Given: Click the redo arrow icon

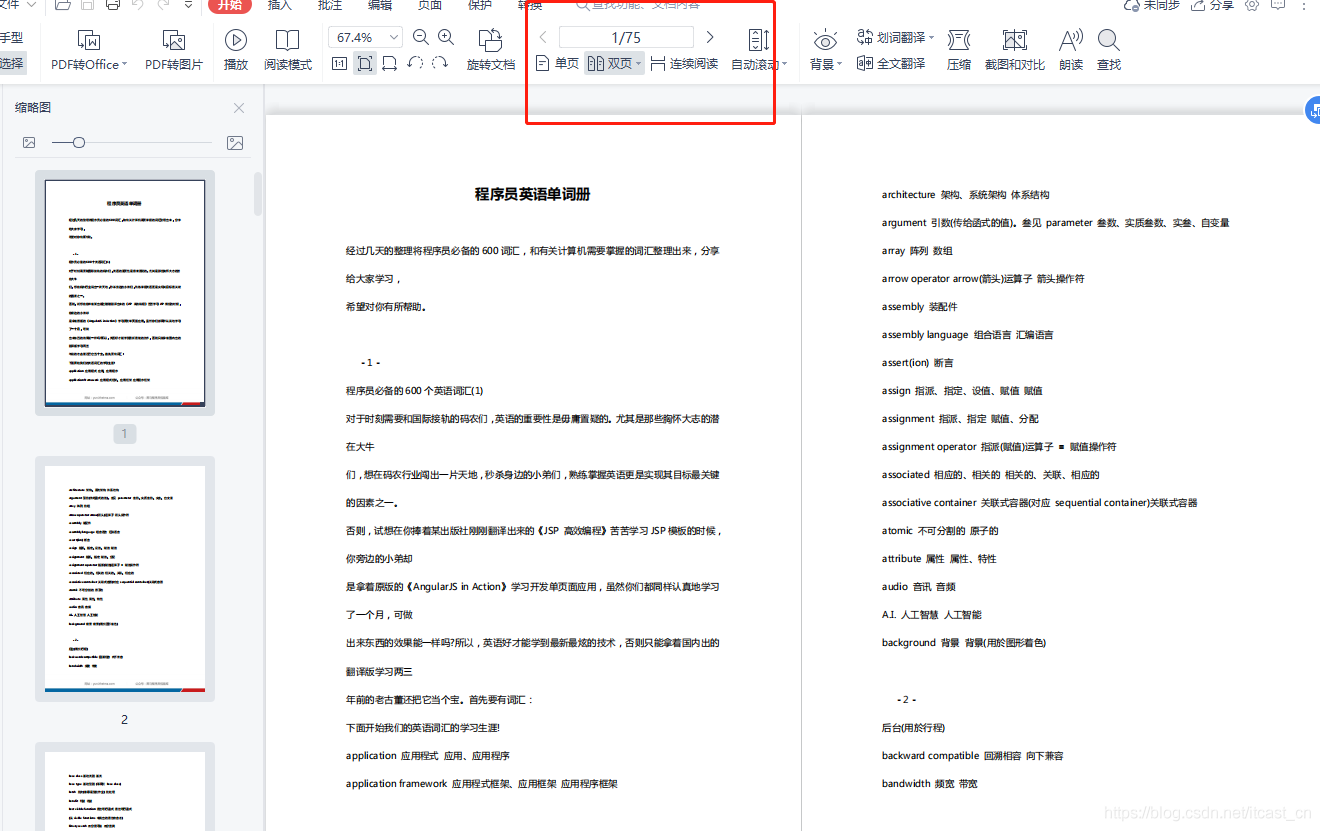Looking at the screenshot, I should click(162, 5).
